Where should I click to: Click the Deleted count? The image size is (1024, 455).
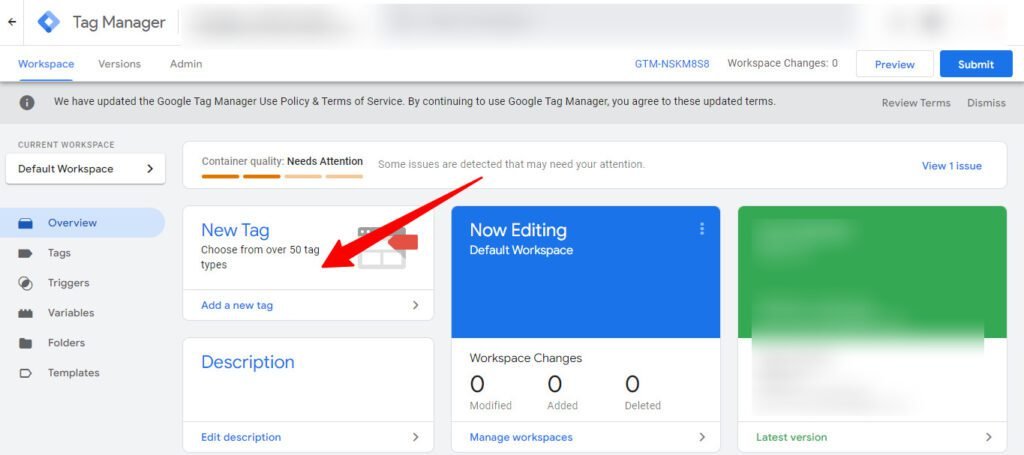632,384
